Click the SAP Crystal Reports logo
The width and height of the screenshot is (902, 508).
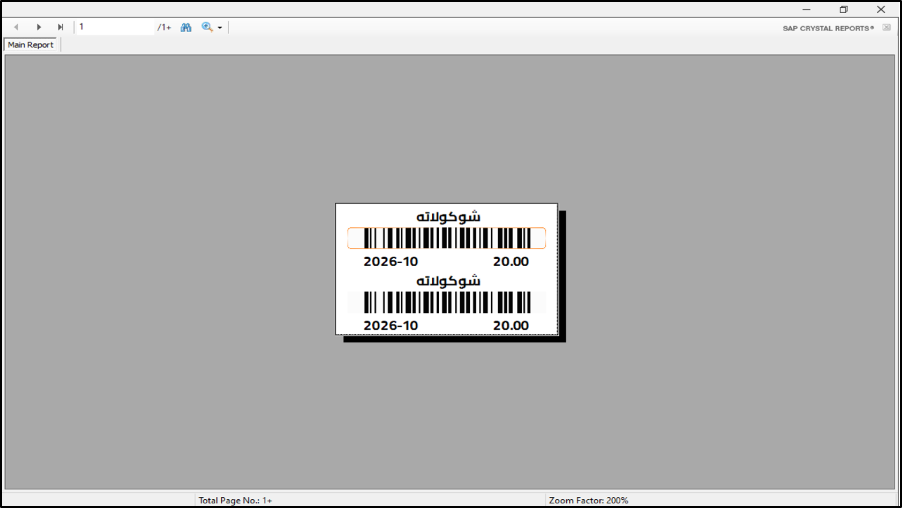pyautogui.click(x=827, y=28)
